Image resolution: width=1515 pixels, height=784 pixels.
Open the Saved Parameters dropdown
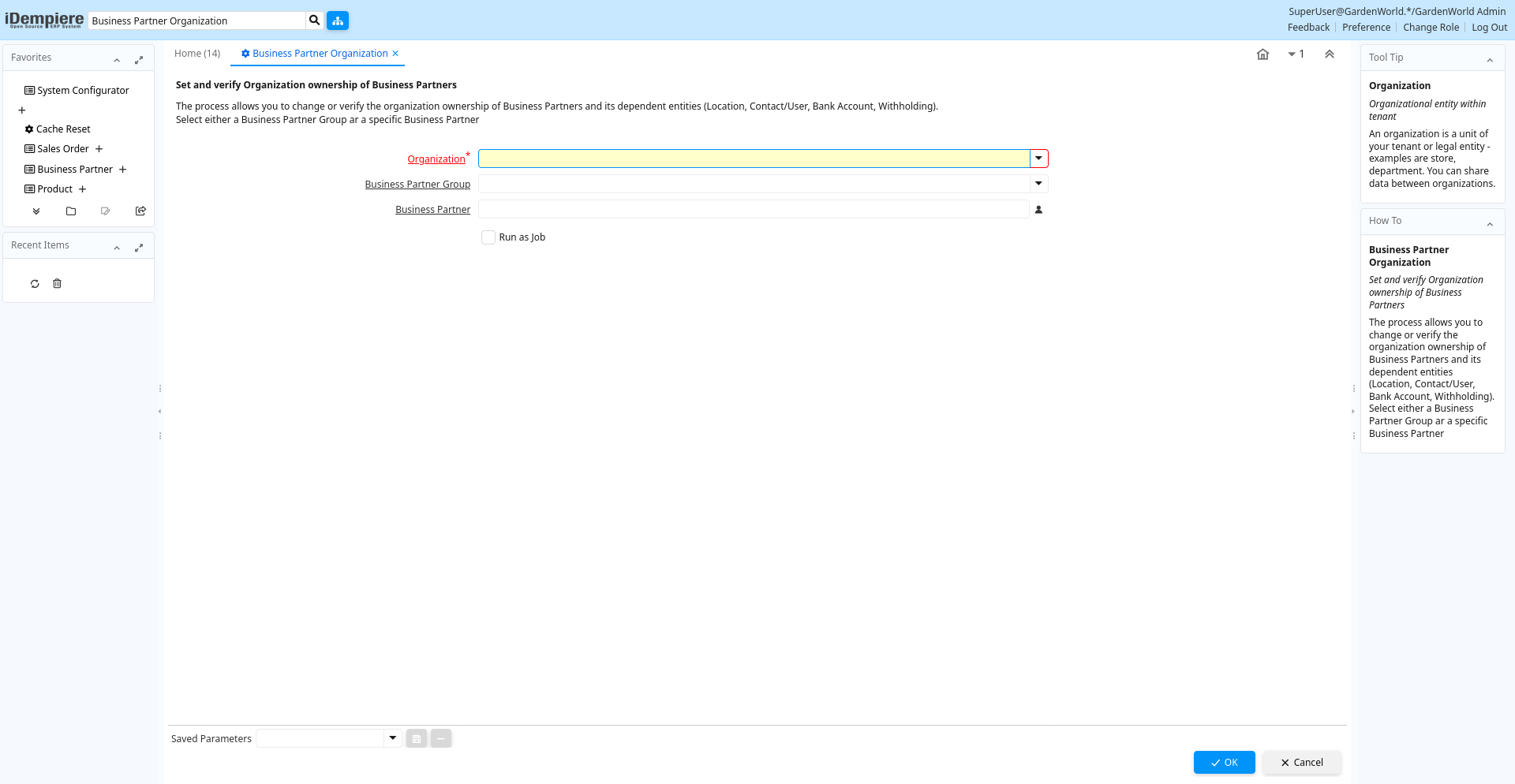pos(392,738)
